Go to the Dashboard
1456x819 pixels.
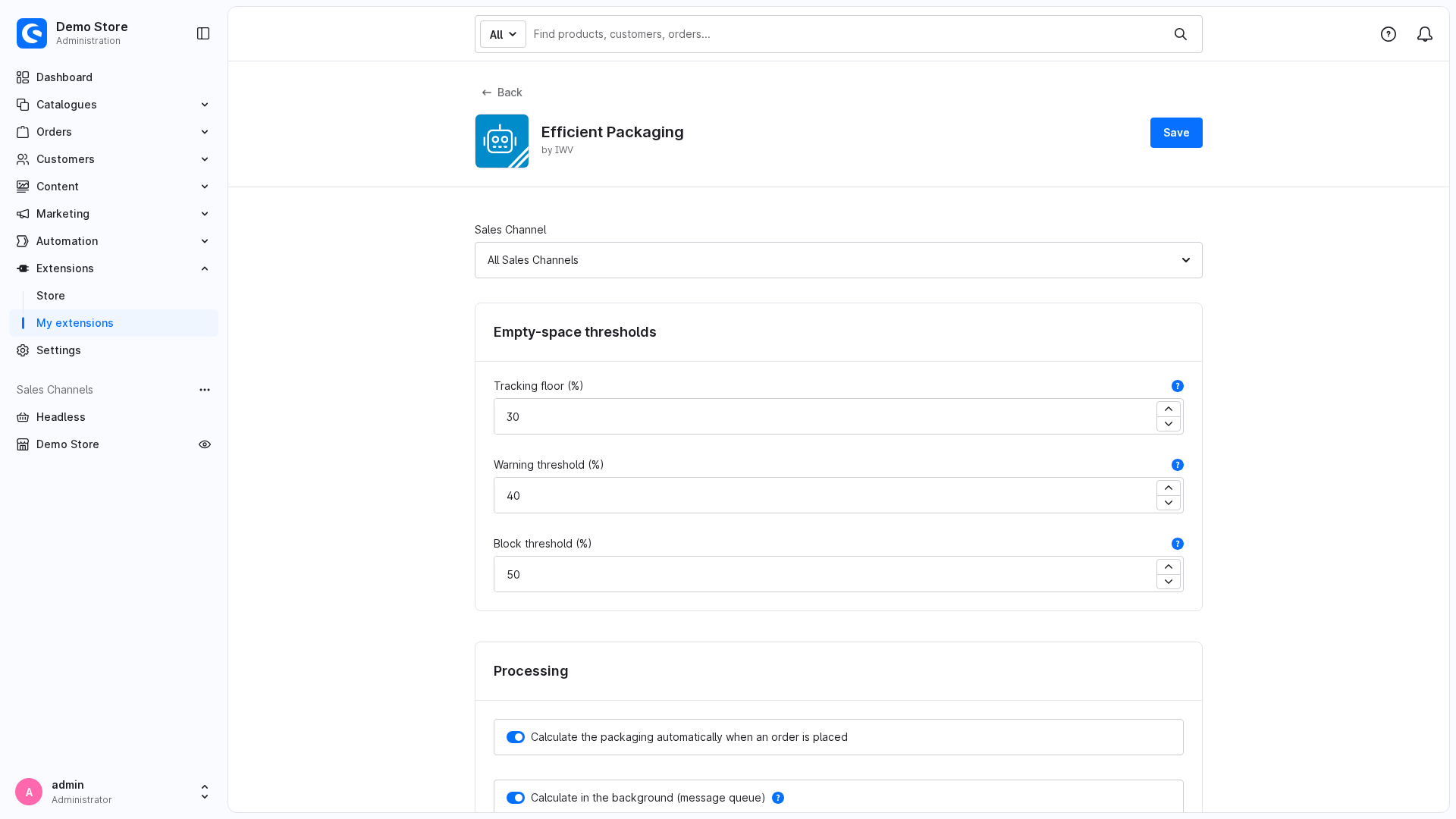(x=114, y=77)
